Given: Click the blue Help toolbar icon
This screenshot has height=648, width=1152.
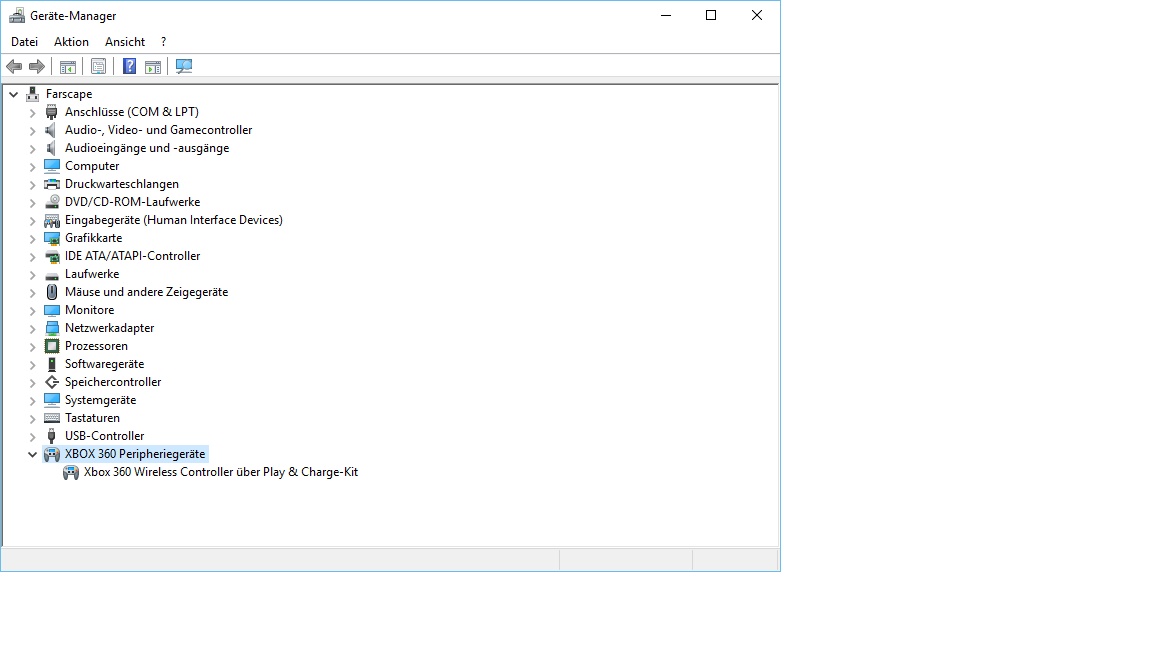Looking at the screenshot, I should [129, 67].
